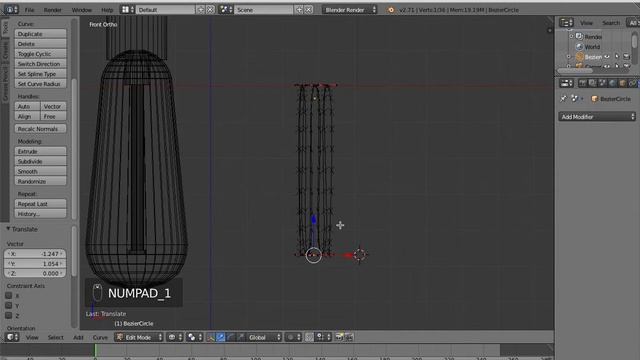Open the Properties editor type icon
Viewport: 640px width, 360px height.
[x=566, y=83]
